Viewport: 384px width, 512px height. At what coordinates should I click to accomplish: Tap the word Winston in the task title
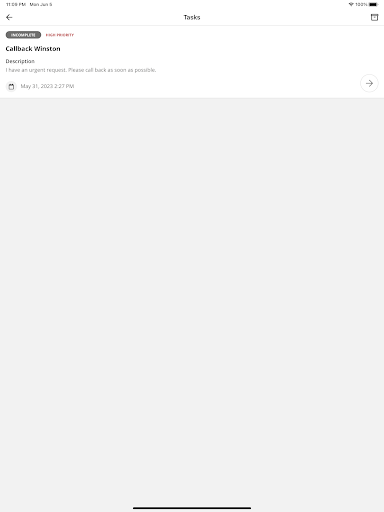47,49
